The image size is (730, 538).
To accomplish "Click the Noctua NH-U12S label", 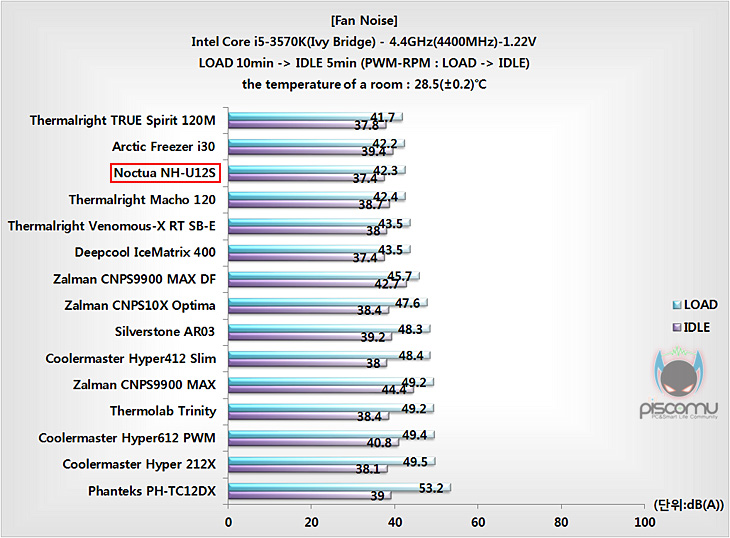I will click(x=165, y=173).
